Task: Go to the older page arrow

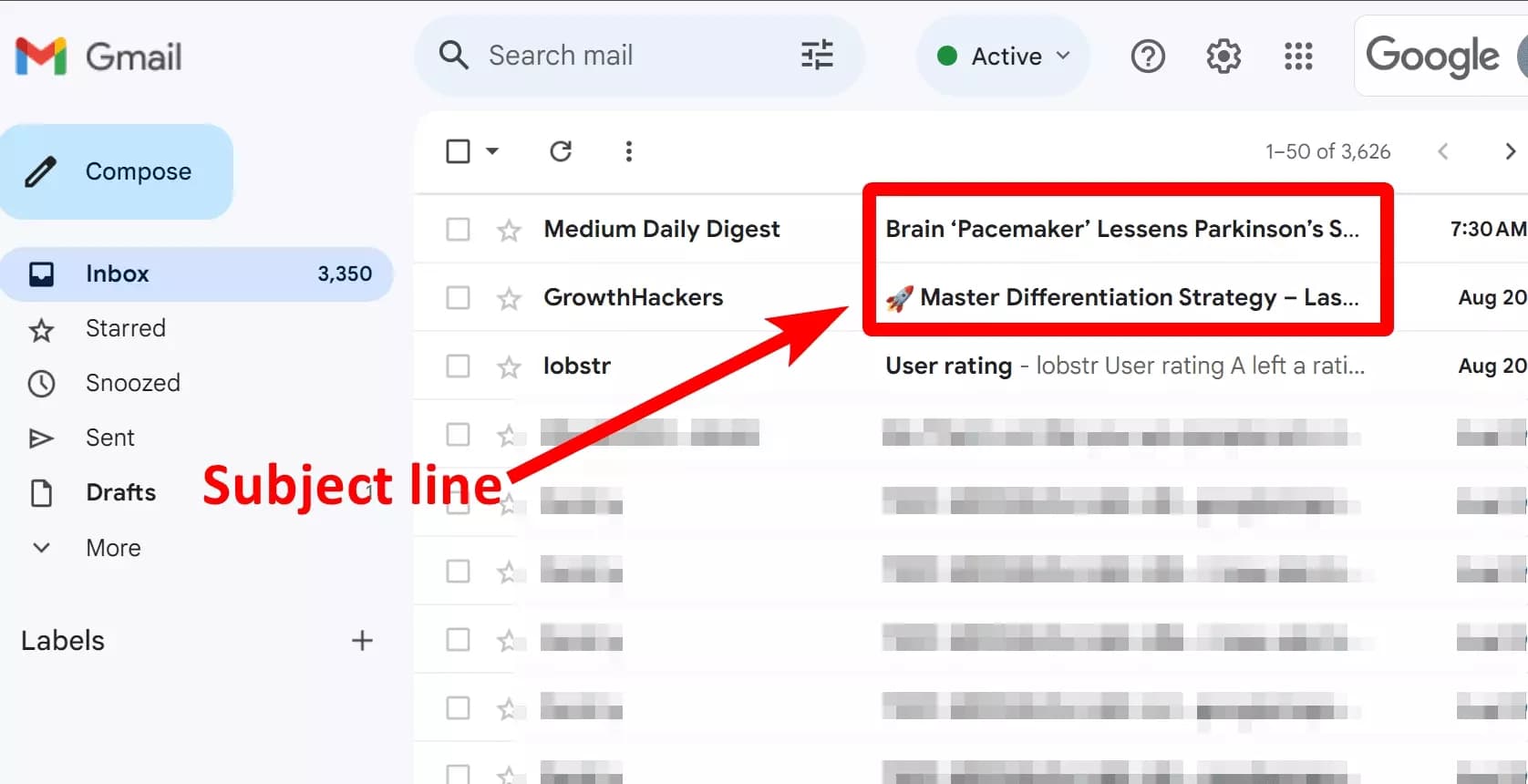Action: 1510,151
